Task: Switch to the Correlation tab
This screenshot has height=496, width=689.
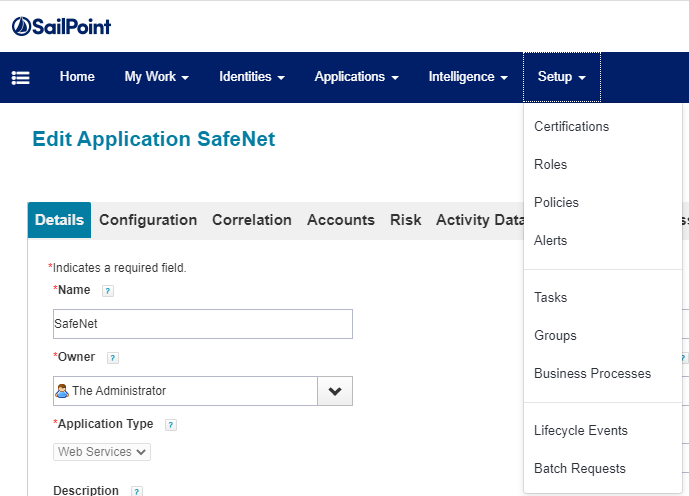Action: click(252, 220)
